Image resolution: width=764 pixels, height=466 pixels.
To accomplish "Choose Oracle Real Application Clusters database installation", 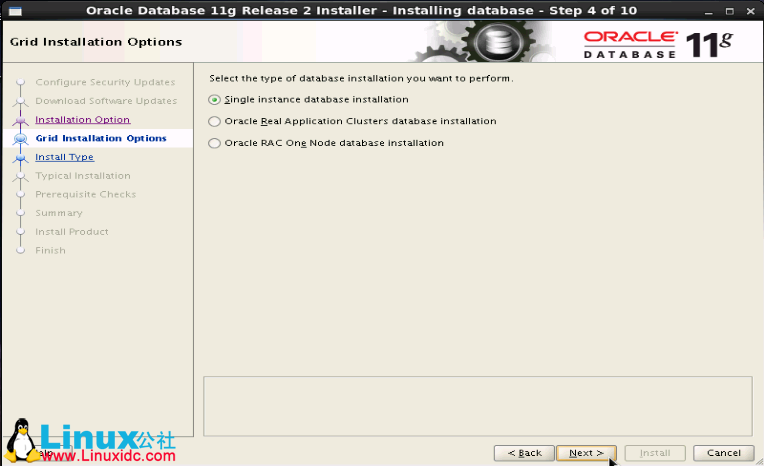I will click(214, 121).
